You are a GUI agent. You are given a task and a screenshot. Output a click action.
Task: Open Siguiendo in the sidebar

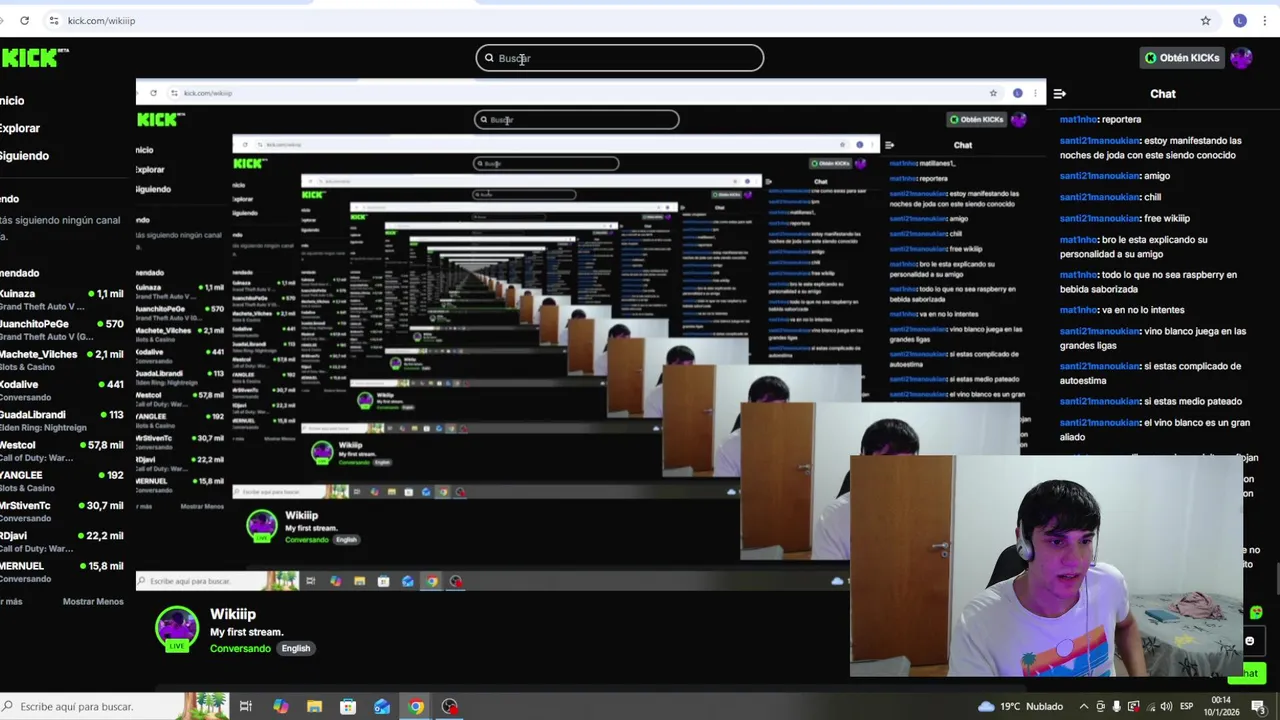click(24, 155)
